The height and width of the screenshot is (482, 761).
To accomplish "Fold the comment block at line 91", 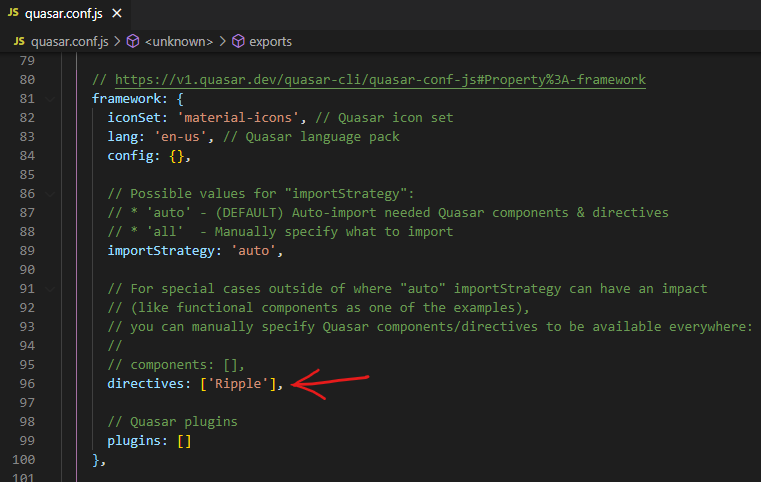I will click(x=50, y=289).
